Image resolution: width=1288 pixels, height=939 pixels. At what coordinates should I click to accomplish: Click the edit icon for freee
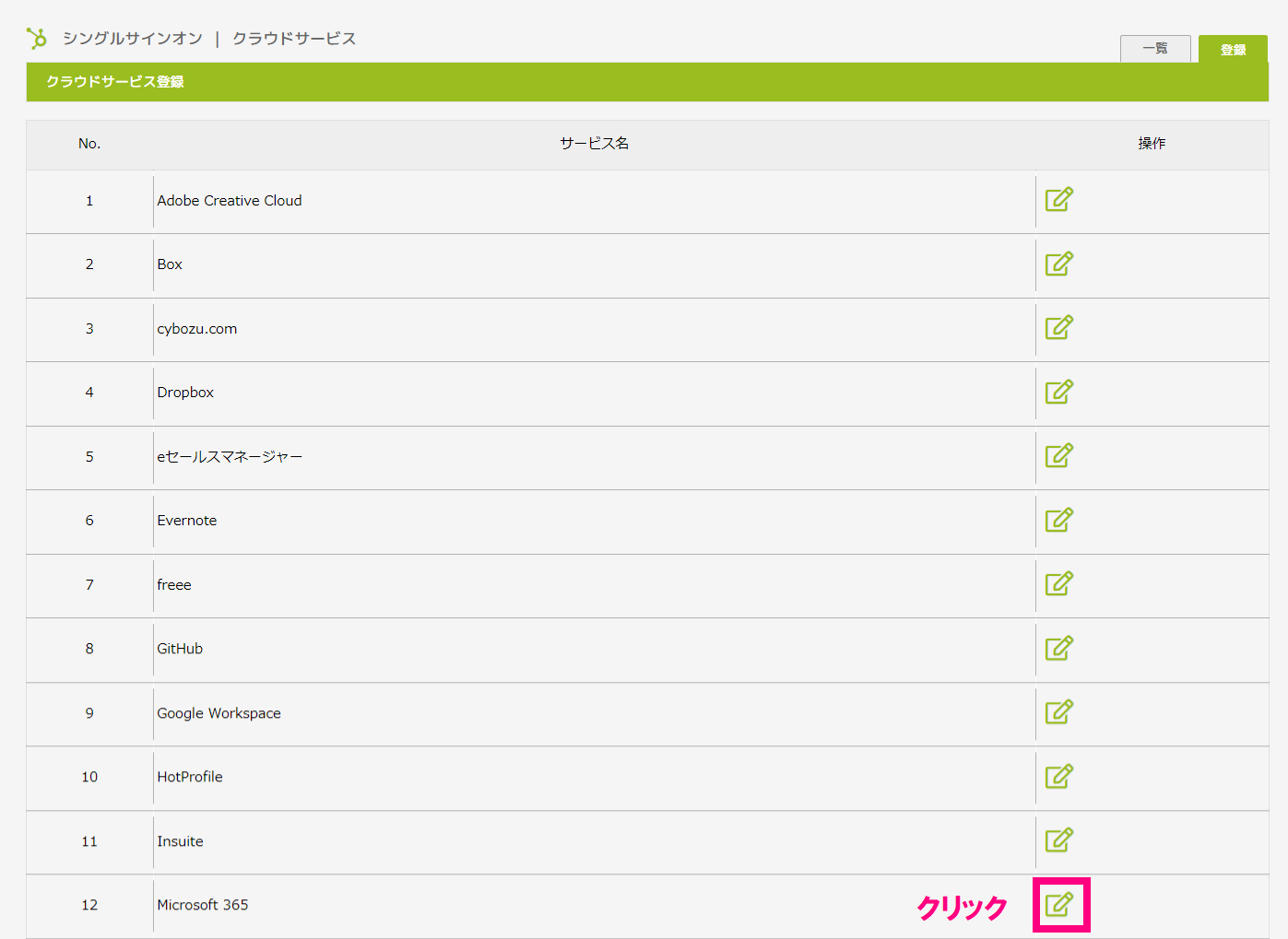1058,583
